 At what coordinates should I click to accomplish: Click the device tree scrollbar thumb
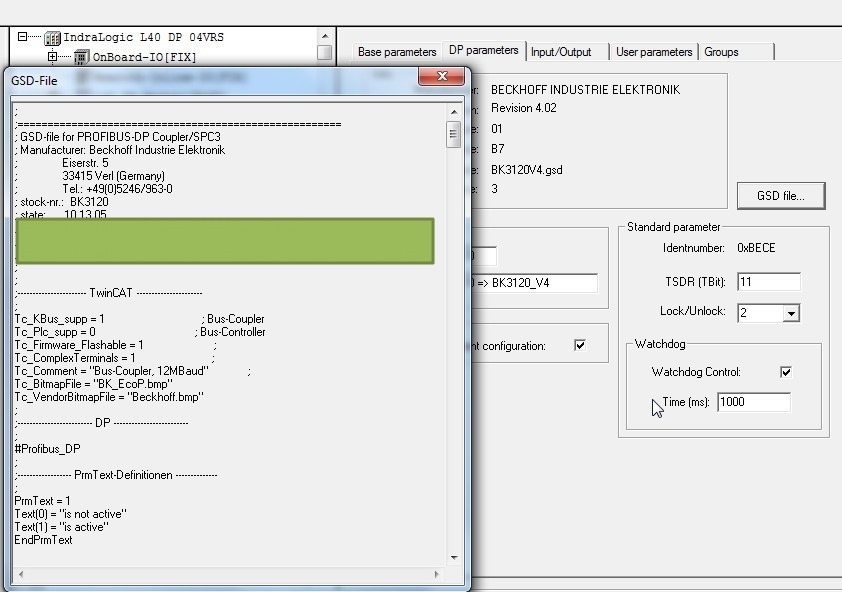click(x=324, y=53)
